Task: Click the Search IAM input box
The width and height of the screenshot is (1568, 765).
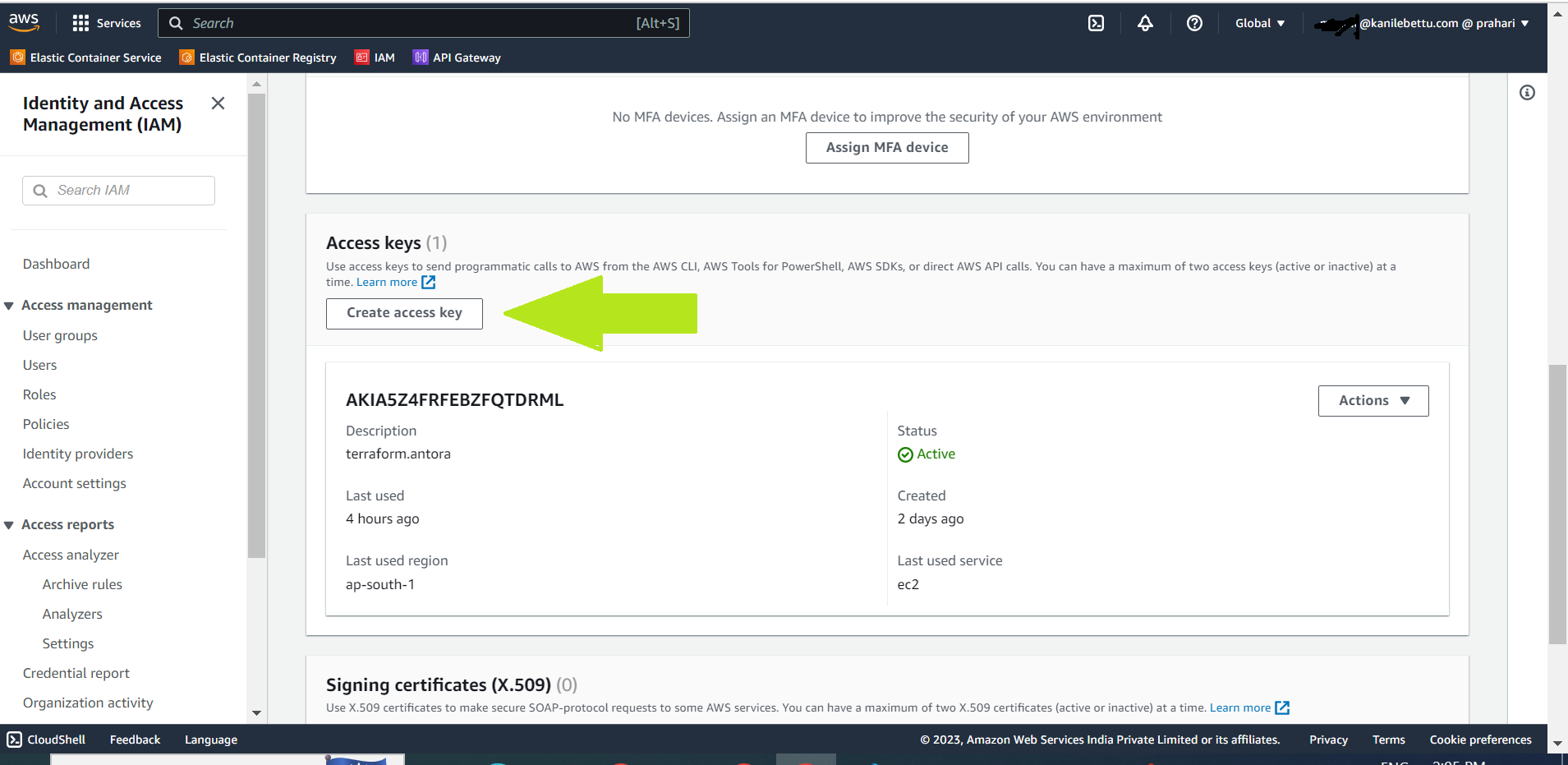Action: (x=118, y=191)
